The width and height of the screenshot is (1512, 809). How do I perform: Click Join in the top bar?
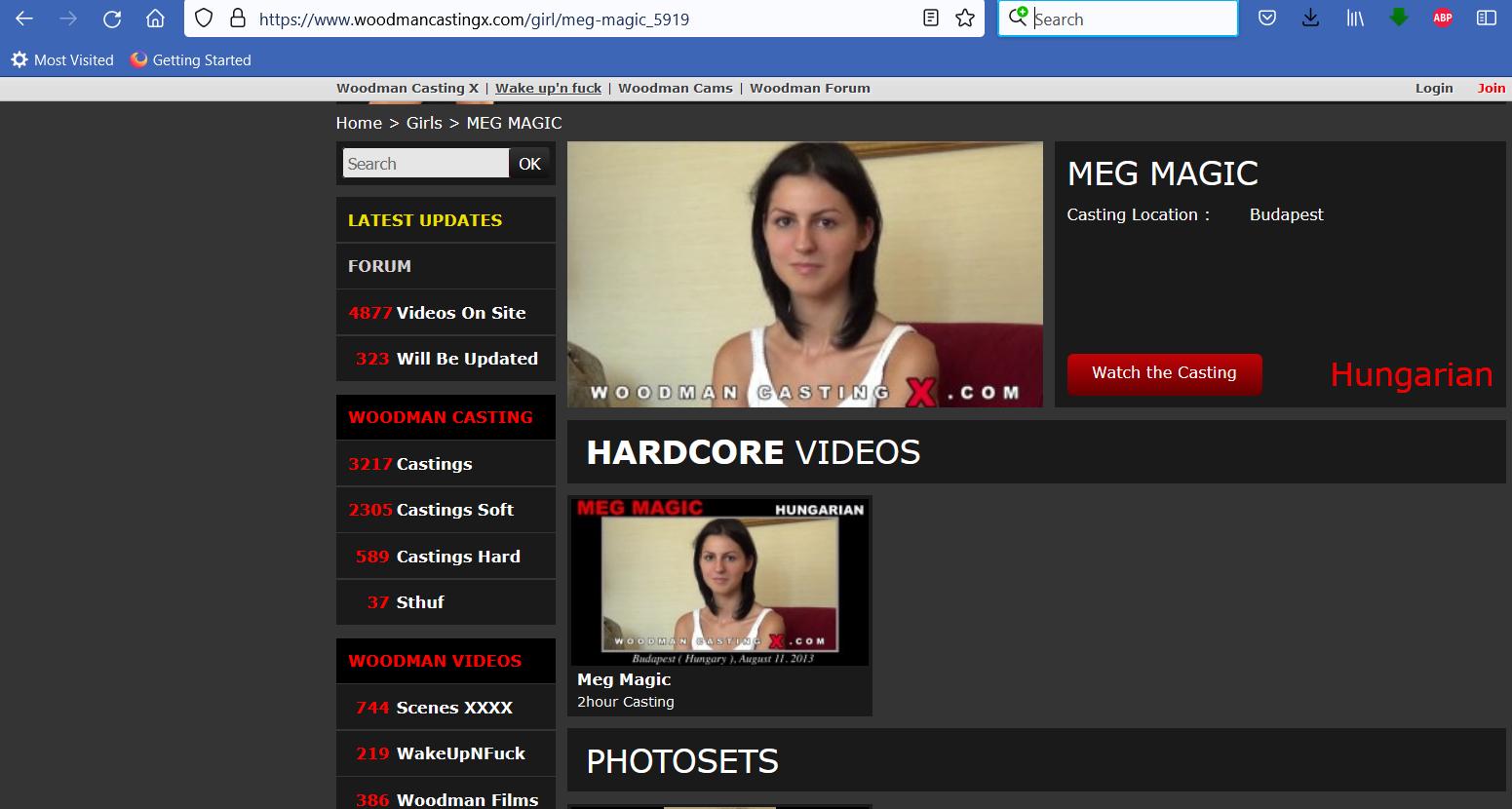pos(1491,88)
